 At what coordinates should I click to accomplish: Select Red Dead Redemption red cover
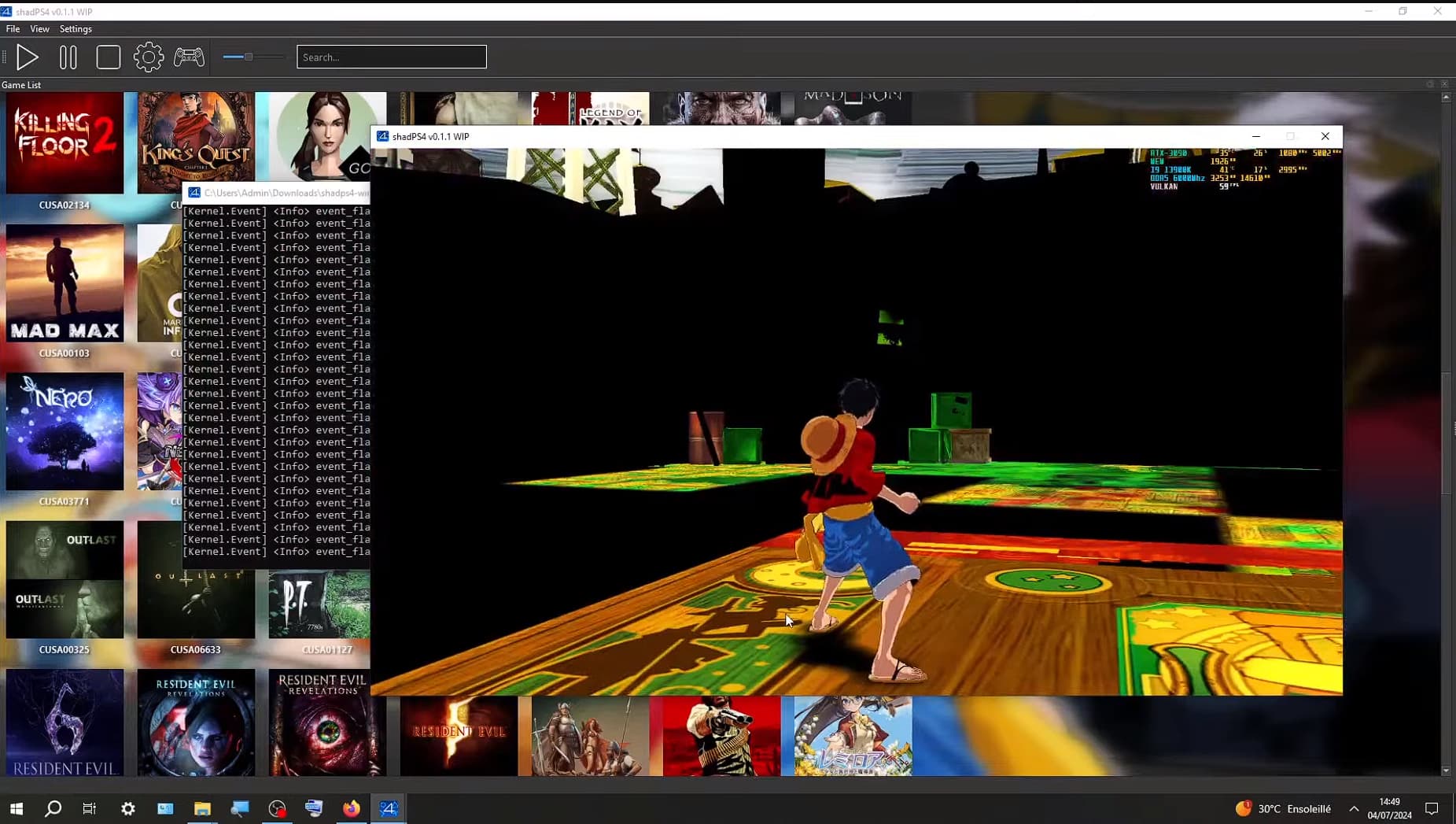click(x=721, y=736)
